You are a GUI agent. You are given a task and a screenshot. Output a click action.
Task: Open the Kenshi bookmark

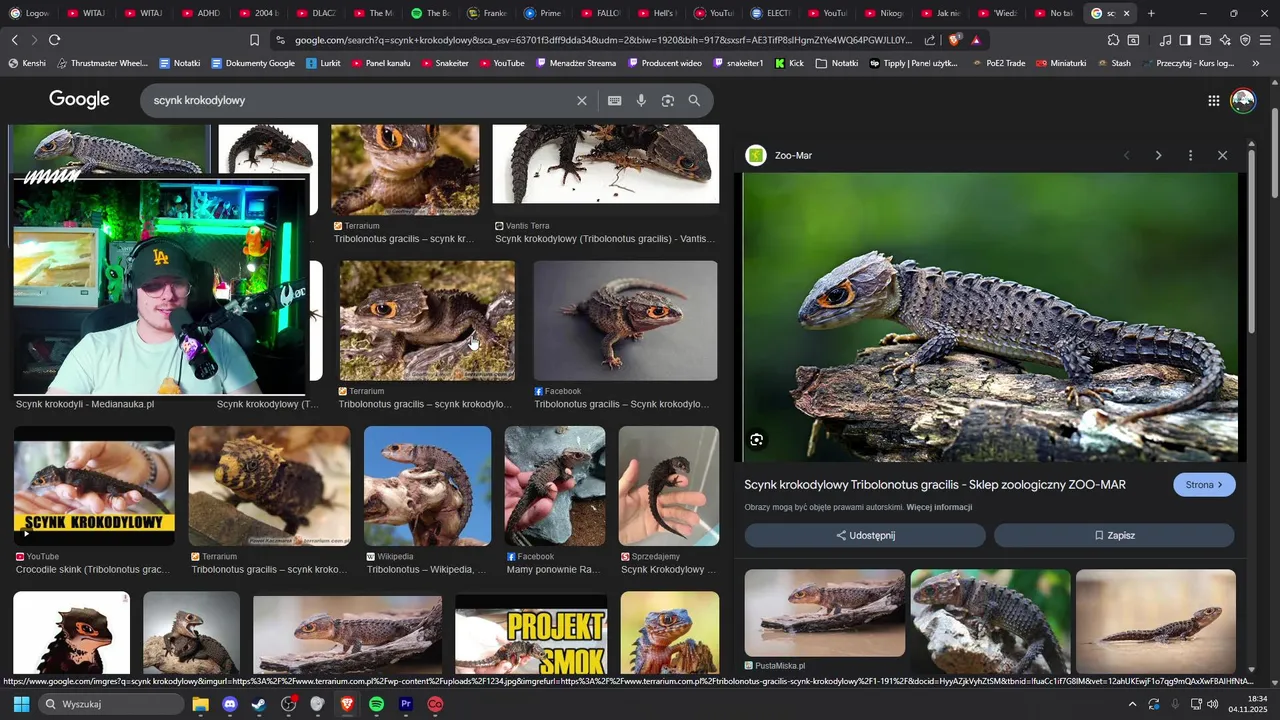pyautogui.click(x=27, y=63)
